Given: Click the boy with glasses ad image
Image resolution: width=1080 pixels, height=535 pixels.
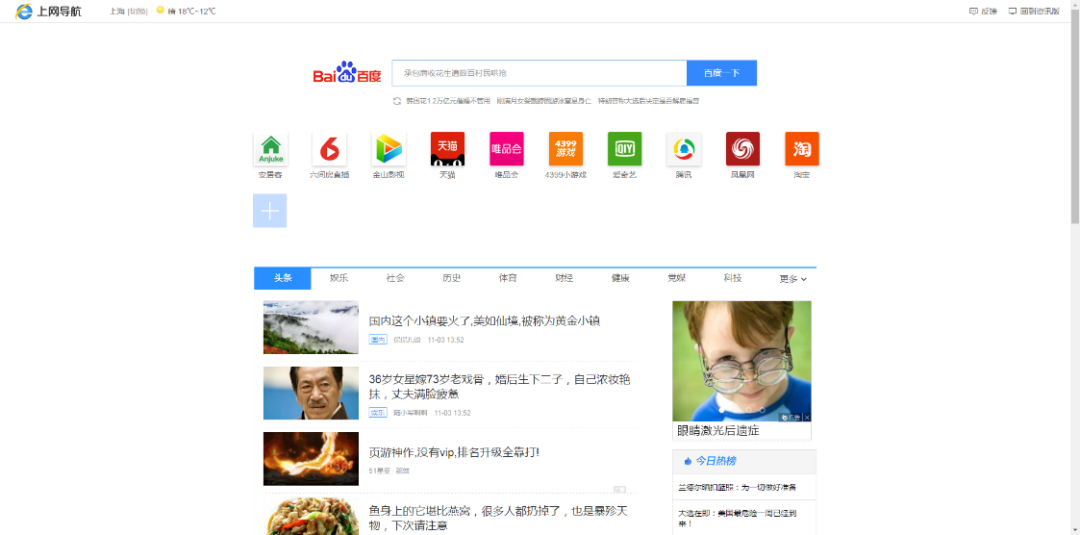Looking at the screenshot, I should 742,361.
